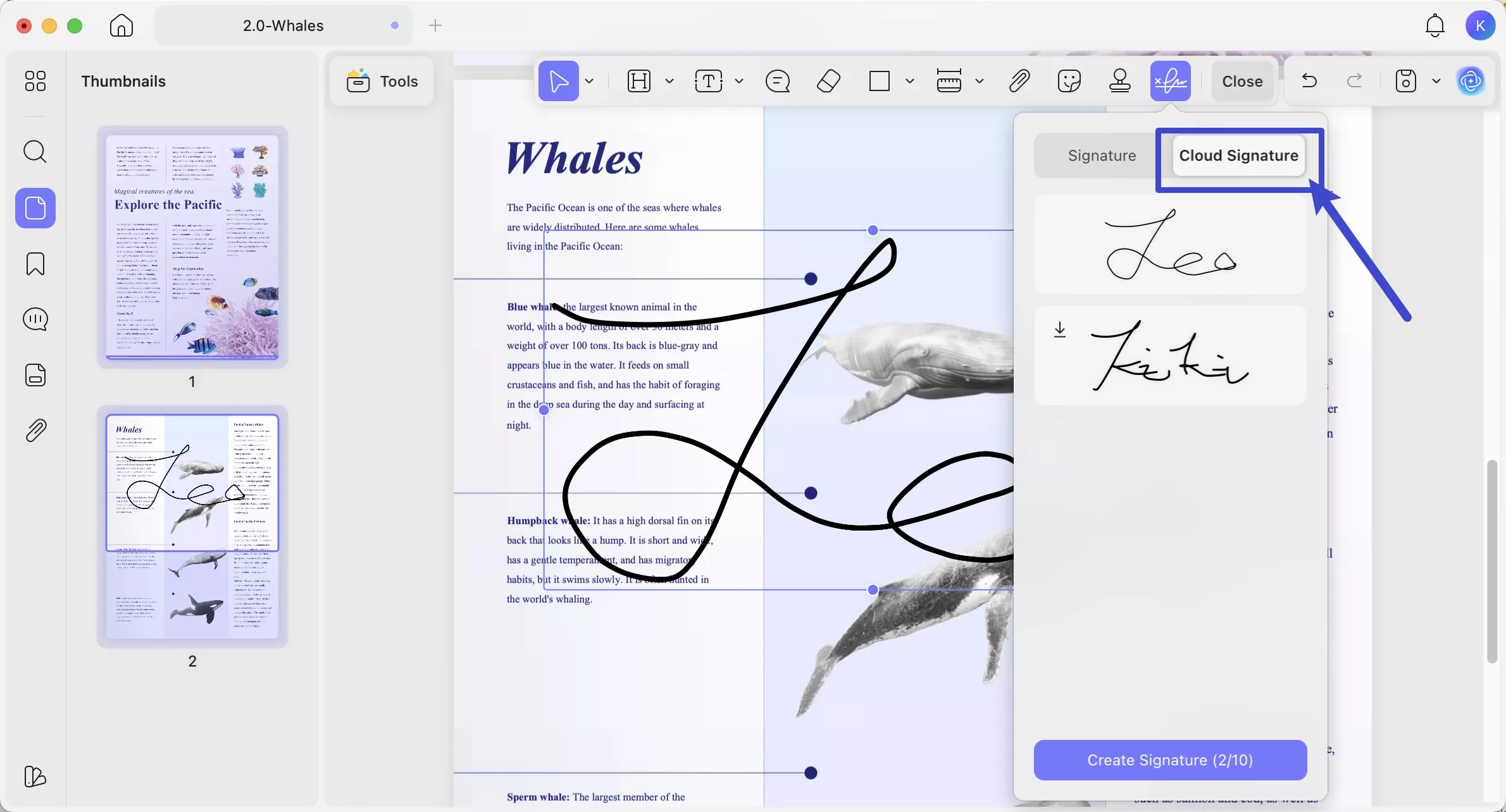Open page 1 thumbnail
This screenshot has height=812, width=1506.
click(192, 247)
